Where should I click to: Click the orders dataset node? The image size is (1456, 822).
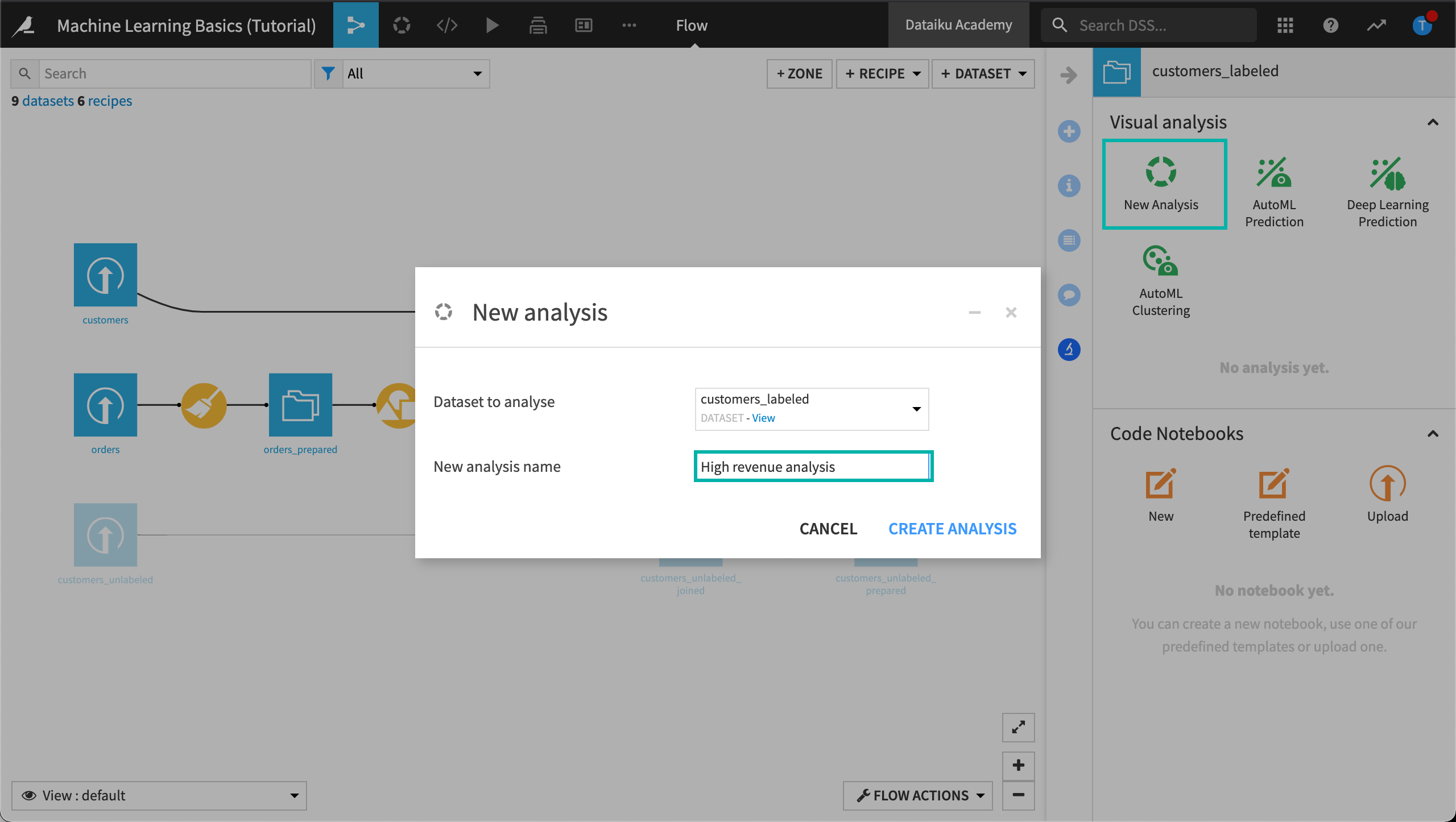point(105,405)
